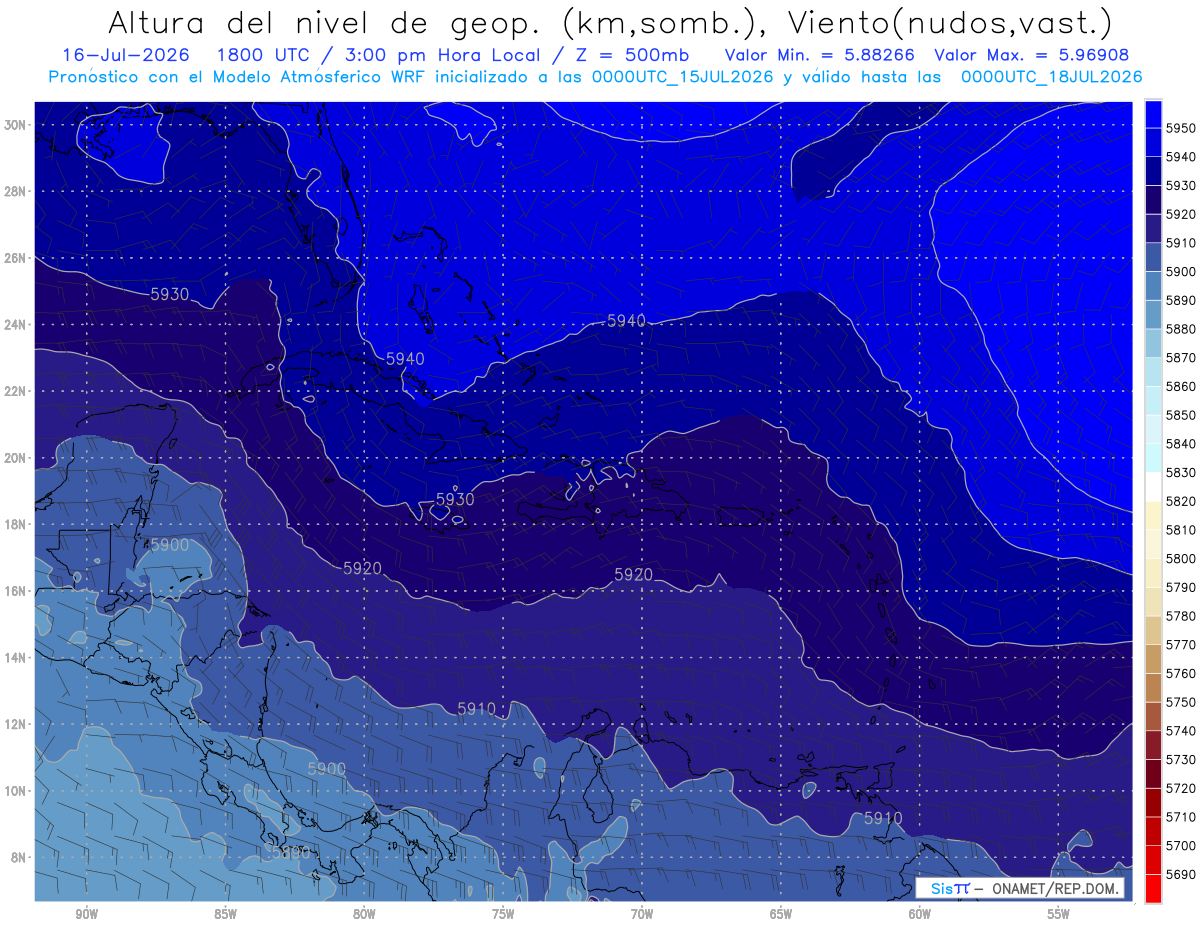Click the 26N latitude label
Viewport: 1200px width, 927px height.
pos(17,258)
